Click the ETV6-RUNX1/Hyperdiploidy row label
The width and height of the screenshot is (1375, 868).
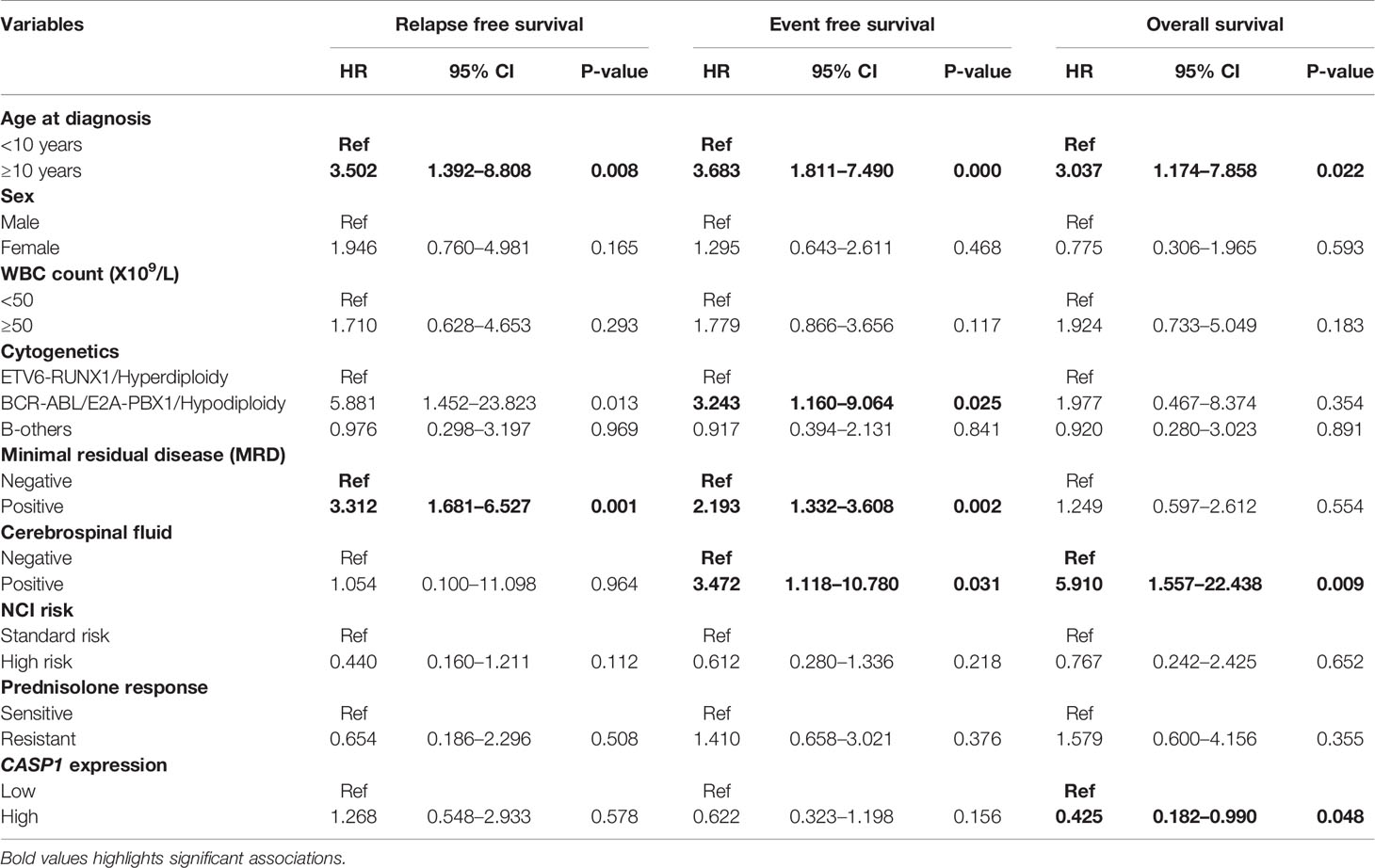pyautogui.click(x=115, y=378)
